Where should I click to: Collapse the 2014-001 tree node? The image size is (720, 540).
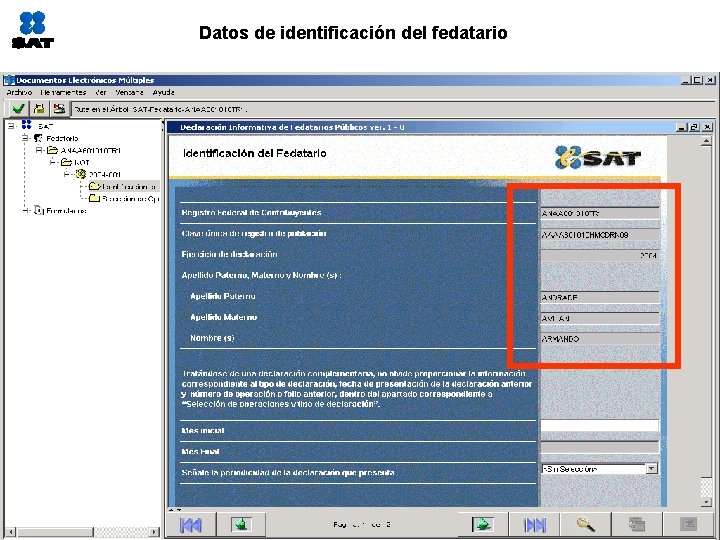pos(67,174)
